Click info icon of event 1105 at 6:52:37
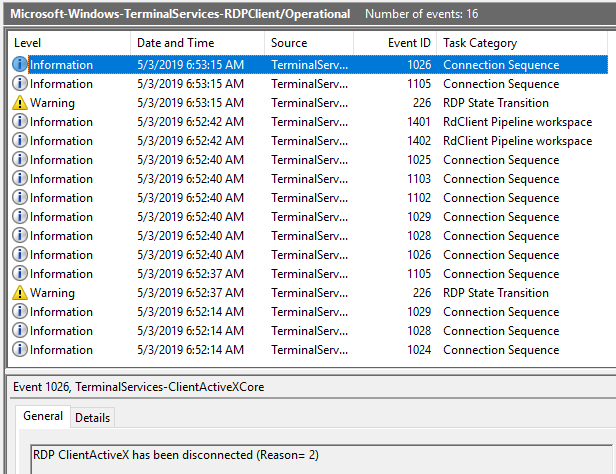 [x=20, y=273]
